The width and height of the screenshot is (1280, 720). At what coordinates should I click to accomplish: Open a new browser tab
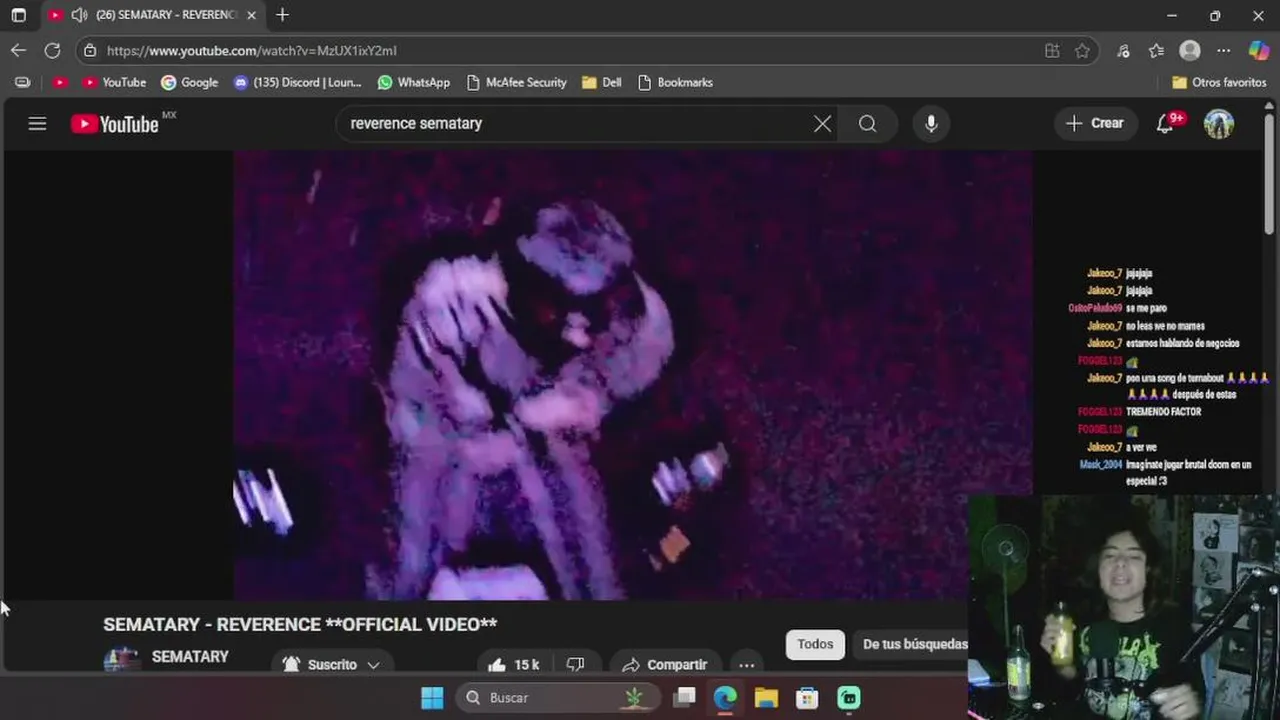(282, 15)
